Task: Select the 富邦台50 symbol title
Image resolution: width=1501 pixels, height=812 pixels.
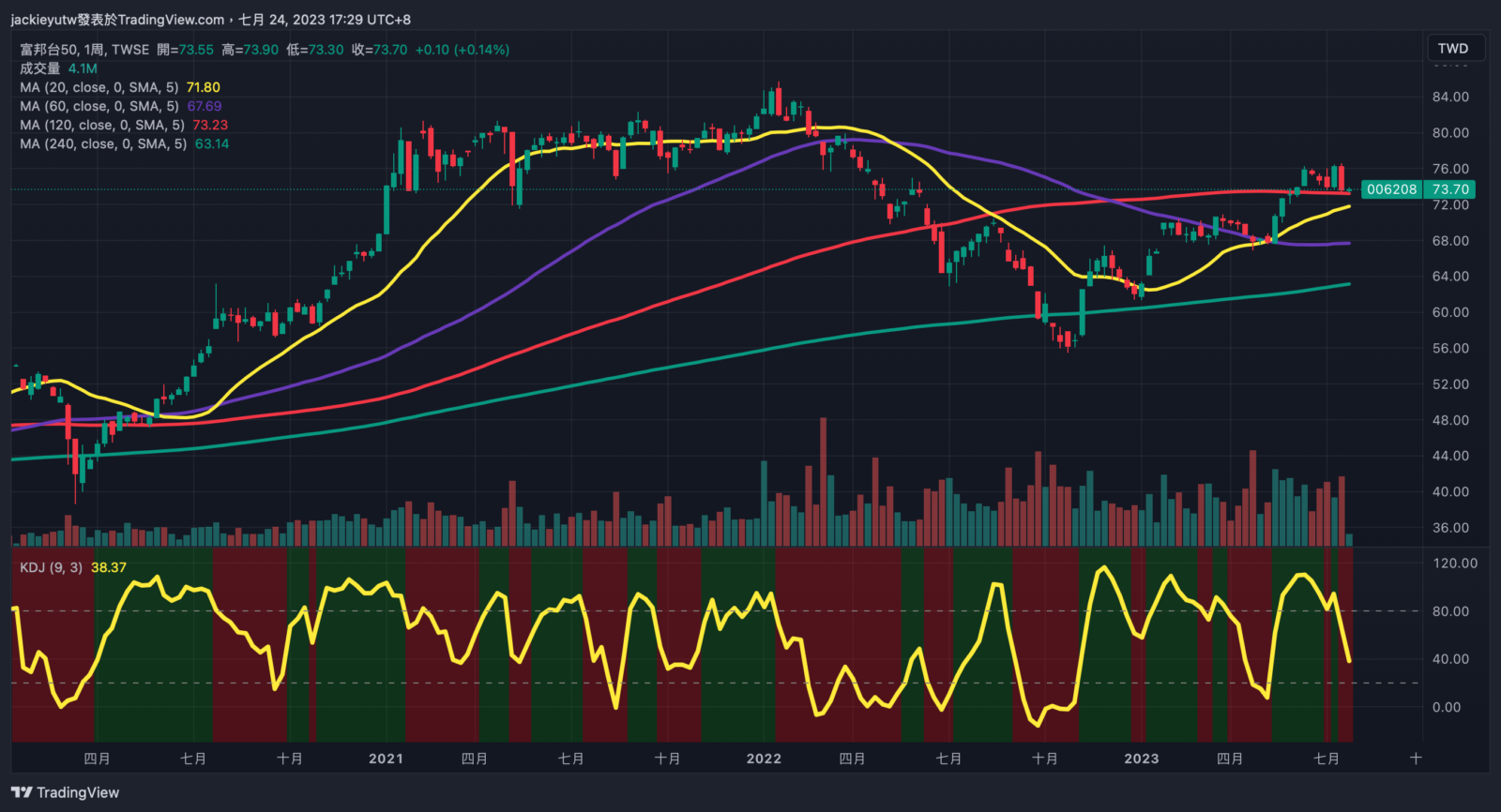Action: click(49, 50)
